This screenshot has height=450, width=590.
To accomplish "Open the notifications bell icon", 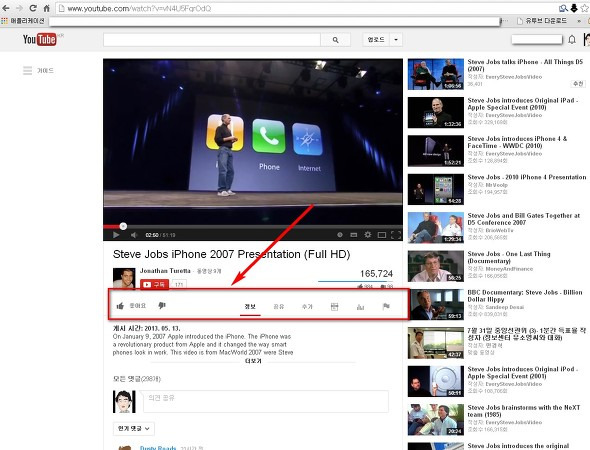I will coord(572,39).
